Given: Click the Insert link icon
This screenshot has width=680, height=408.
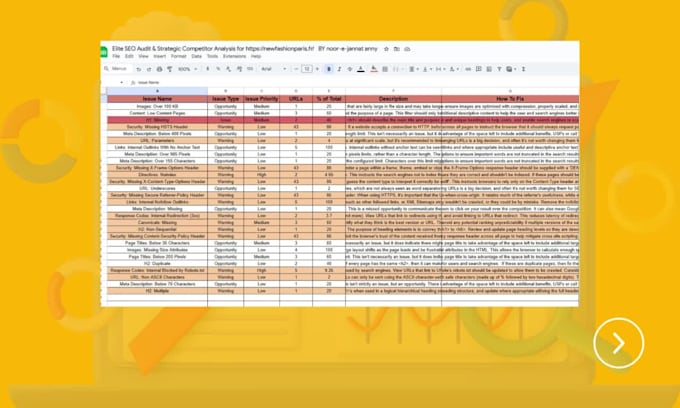Looking at the screenshot, I should click(x=468, y=69).
